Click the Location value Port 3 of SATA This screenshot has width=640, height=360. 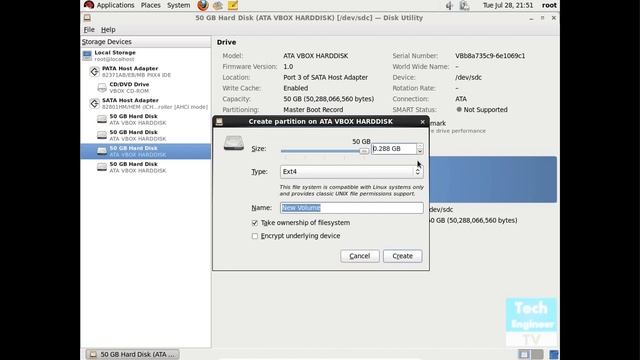325,77
